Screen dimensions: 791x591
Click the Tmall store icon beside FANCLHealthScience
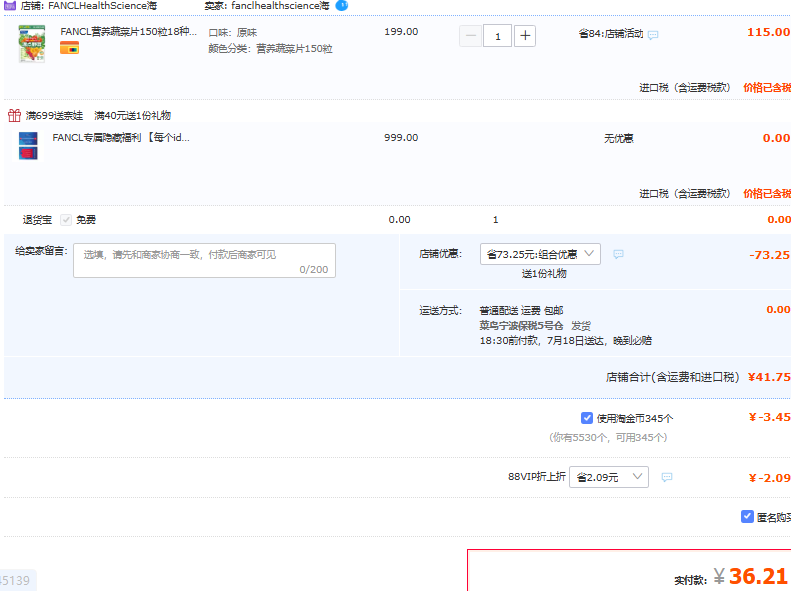tap(10, 6)
